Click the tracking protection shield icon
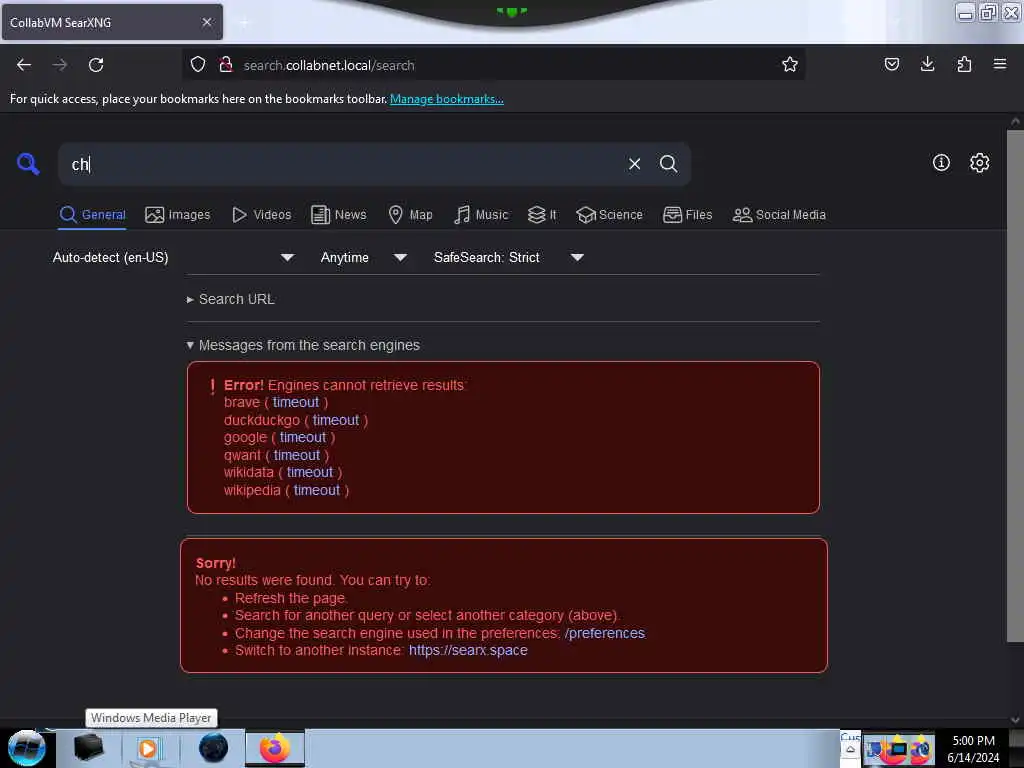Screen dimensions: 1024x768 [198, 65]
